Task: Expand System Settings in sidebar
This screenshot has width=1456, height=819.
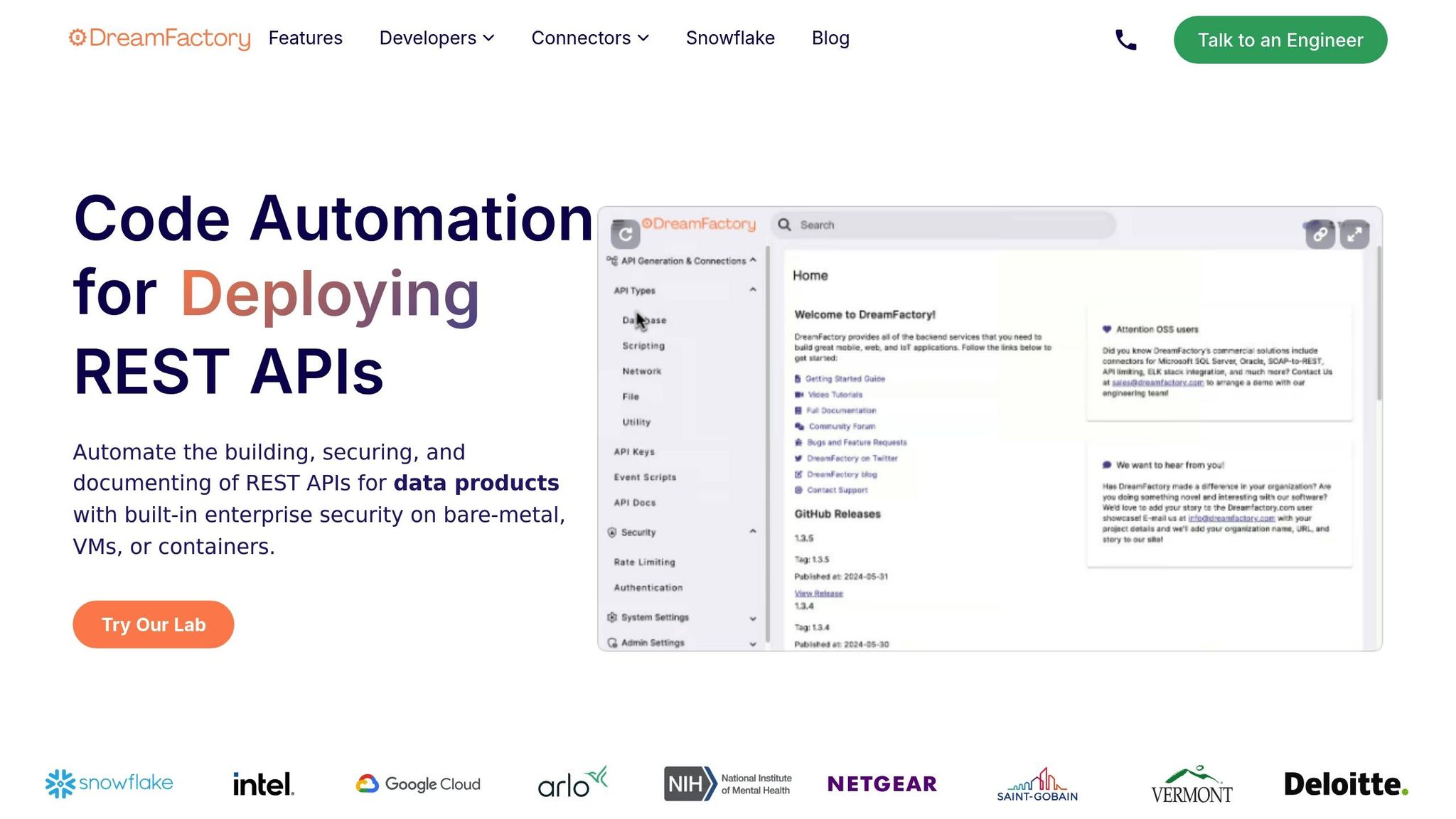Action: (x=752, y=618)
